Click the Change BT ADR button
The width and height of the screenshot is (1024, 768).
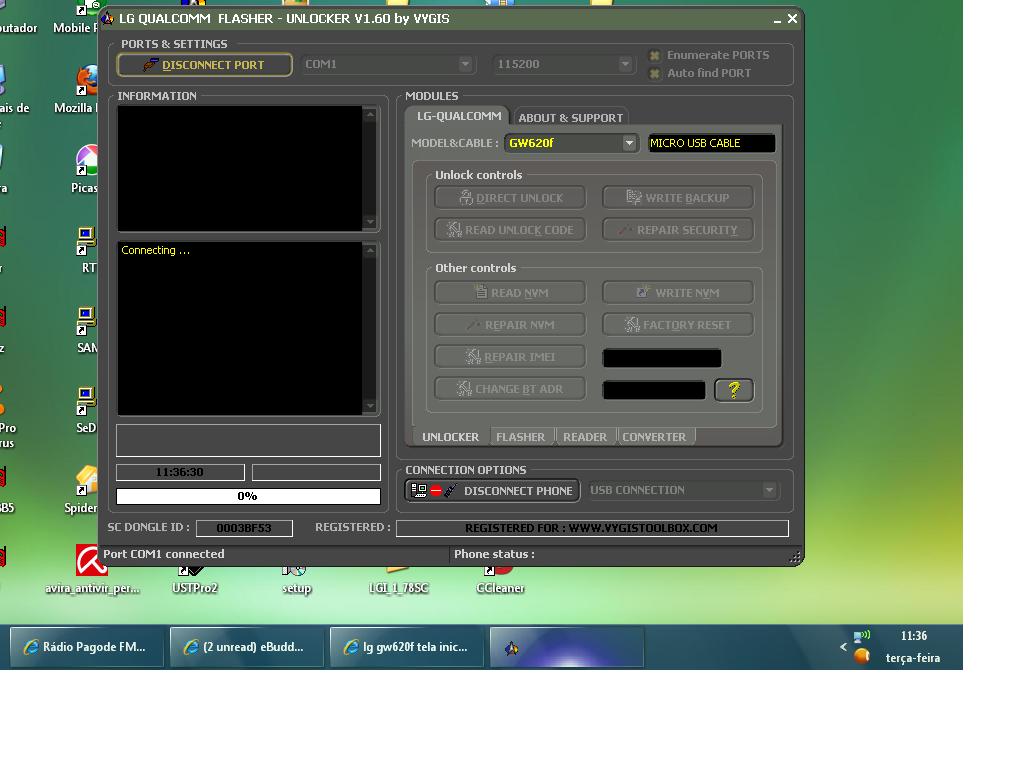click(510, 389)
